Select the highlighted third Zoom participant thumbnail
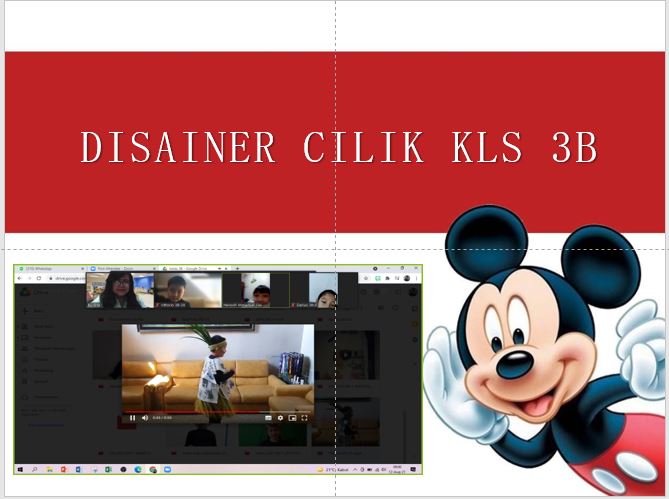 pos(256,290)
